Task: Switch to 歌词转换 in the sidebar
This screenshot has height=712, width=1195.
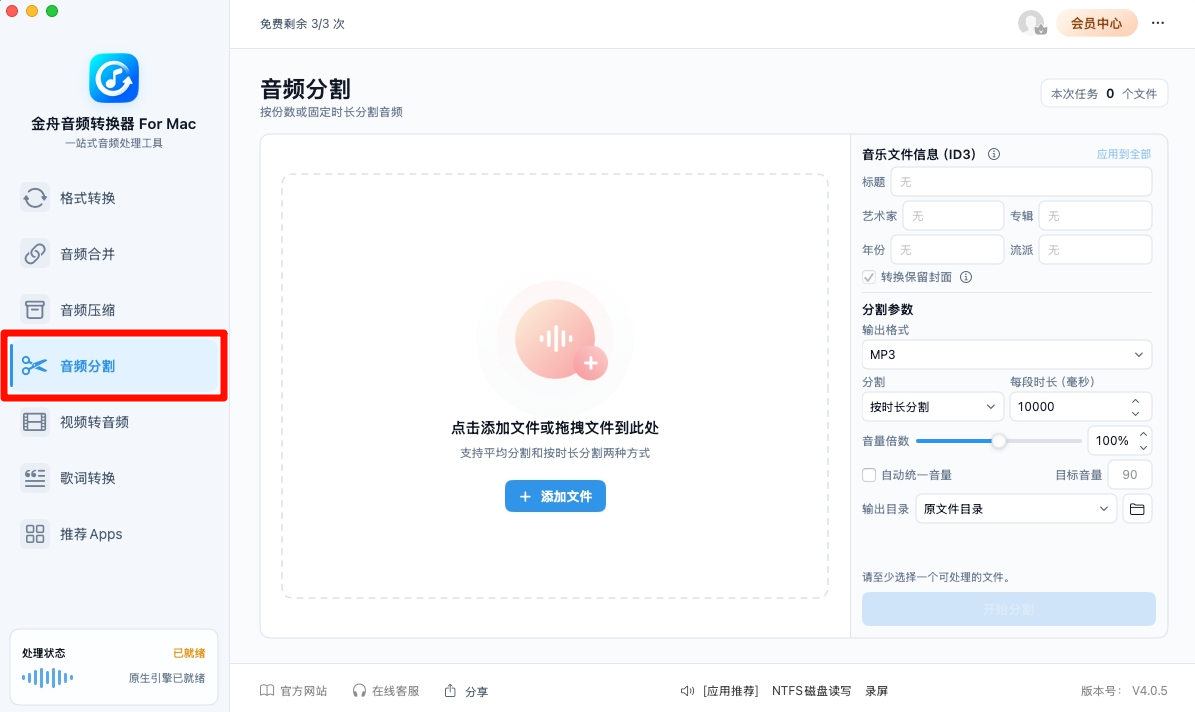Action: coord(114,478)
